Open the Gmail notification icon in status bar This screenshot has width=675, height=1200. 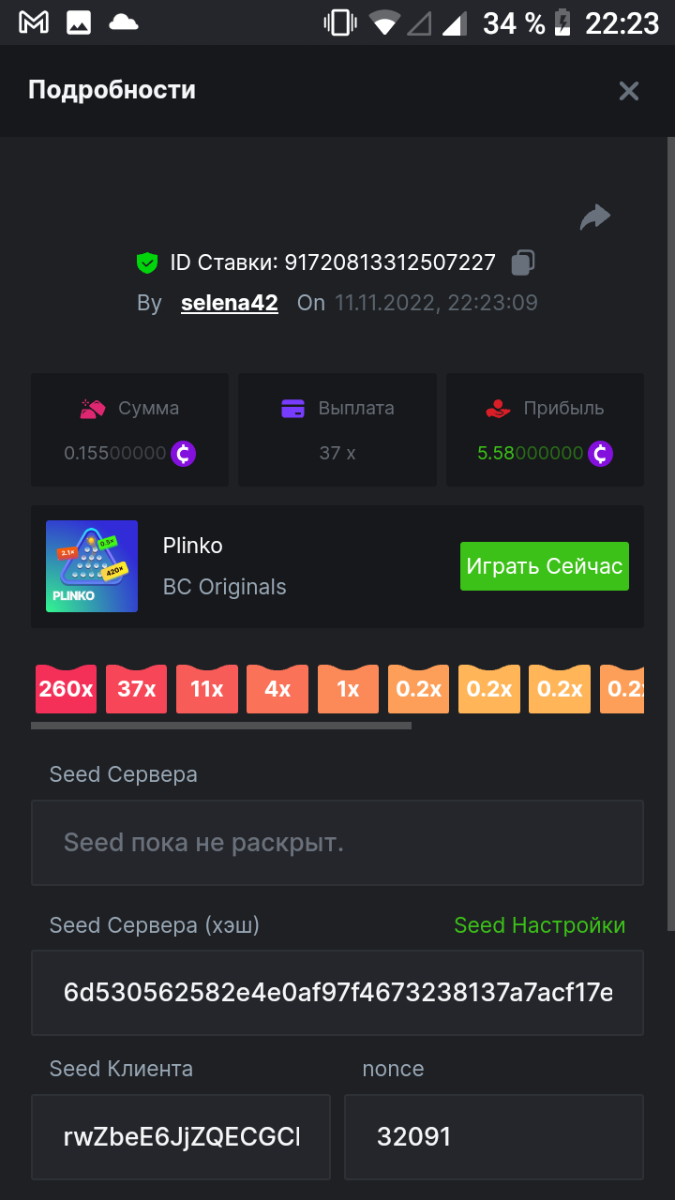pos(34,22)
